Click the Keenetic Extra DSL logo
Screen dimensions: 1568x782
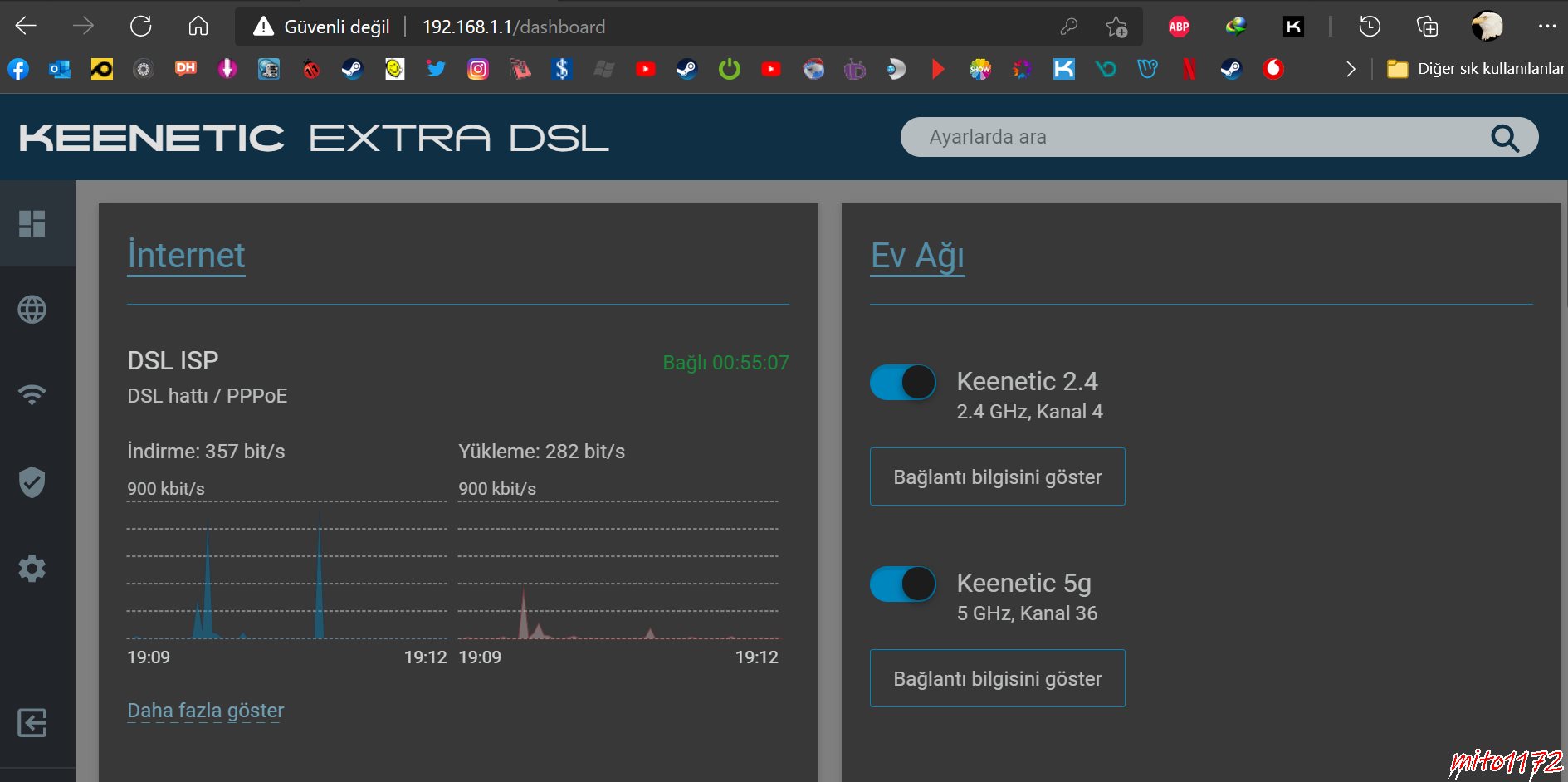coord(314,138)
